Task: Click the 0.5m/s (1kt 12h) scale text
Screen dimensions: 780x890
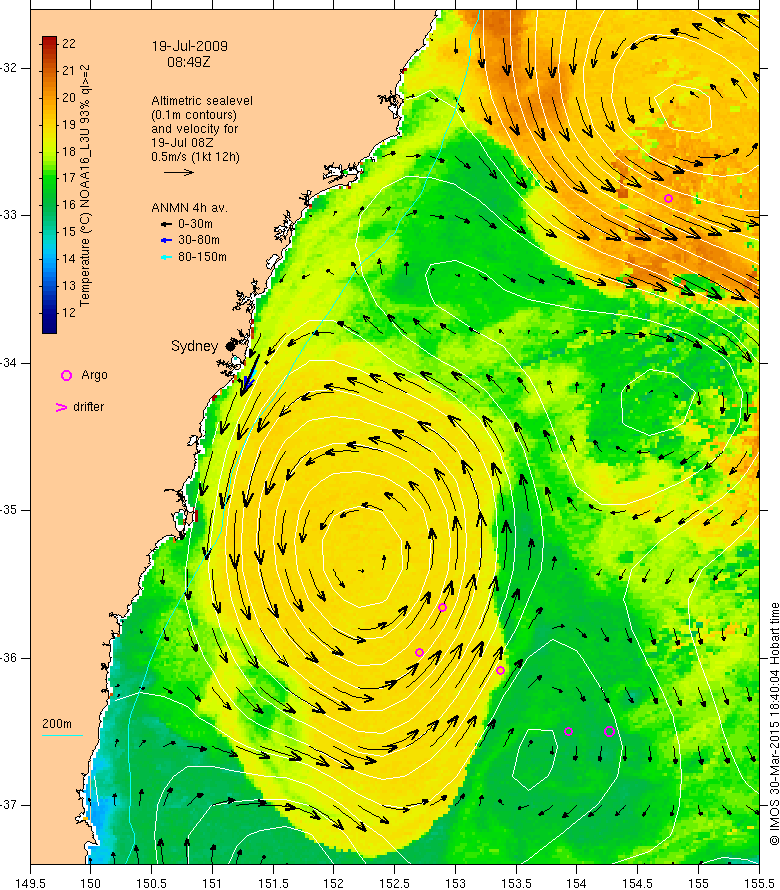Action: [195, 157]
